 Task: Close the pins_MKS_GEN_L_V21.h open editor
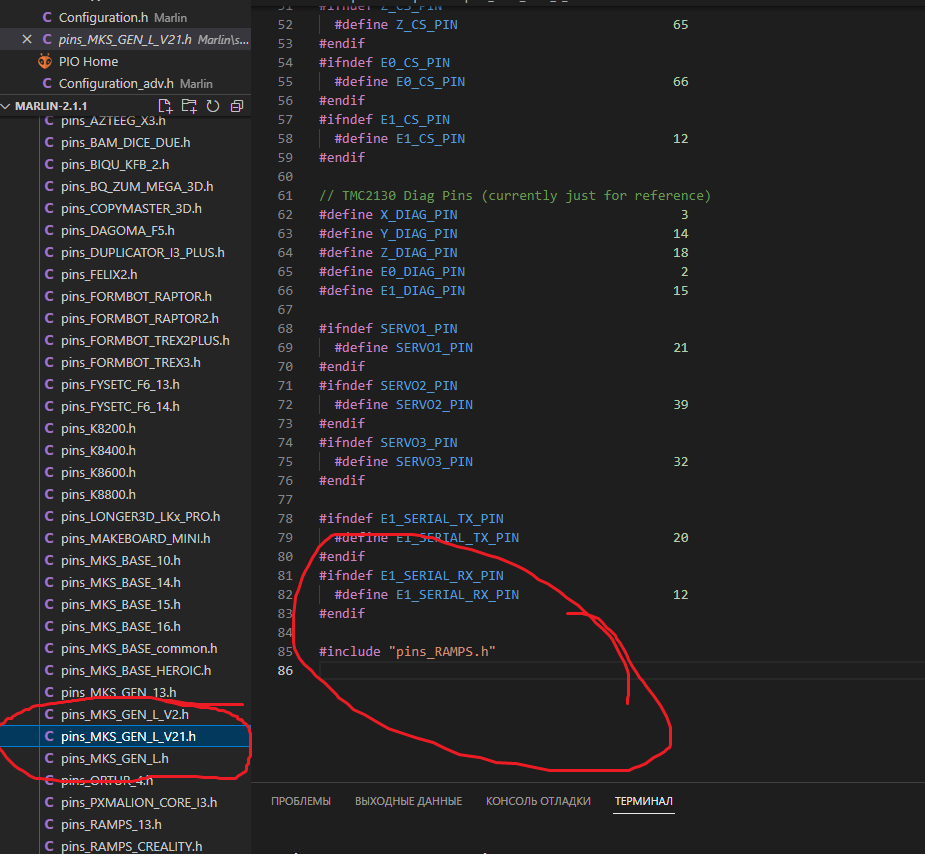[x=27, y=39]
